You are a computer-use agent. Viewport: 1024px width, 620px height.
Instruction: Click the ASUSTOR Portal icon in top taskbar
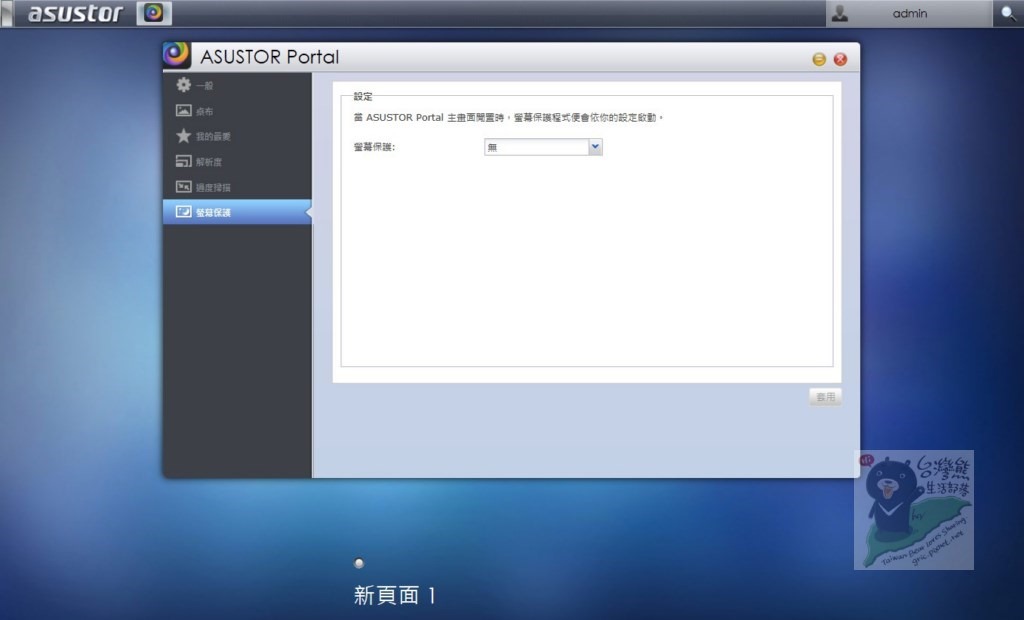point(154,12)
